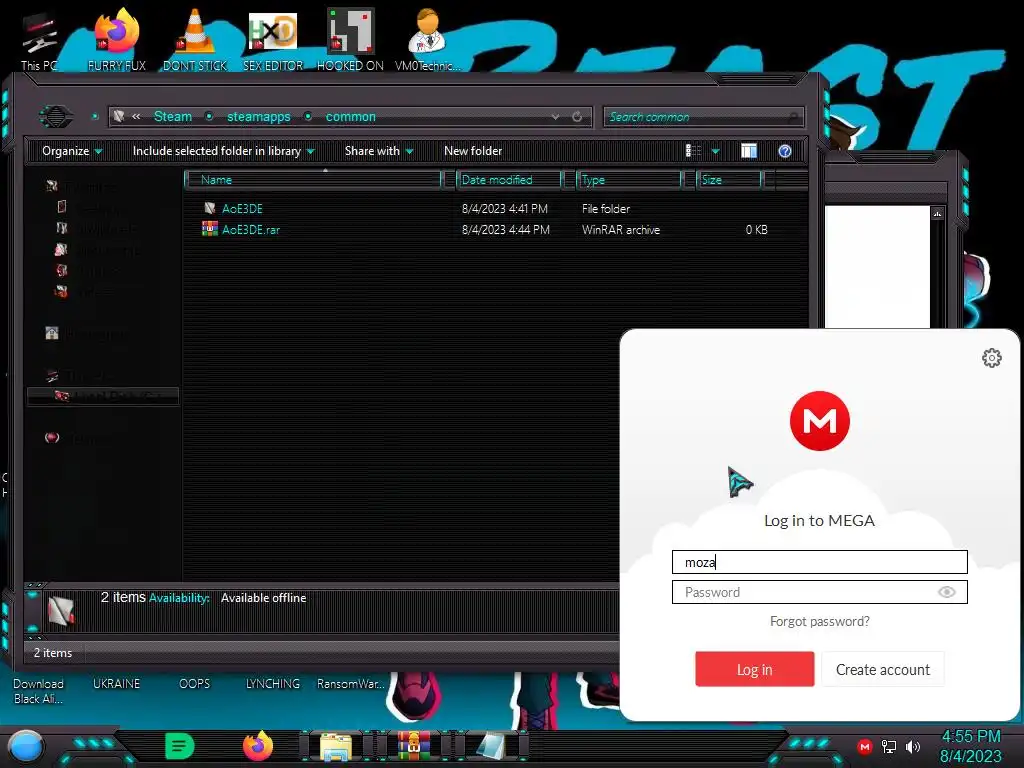This screenshot has height=768, width=1024.
Task: Click the AoE3DE folder icon
Action: (210, 208)
